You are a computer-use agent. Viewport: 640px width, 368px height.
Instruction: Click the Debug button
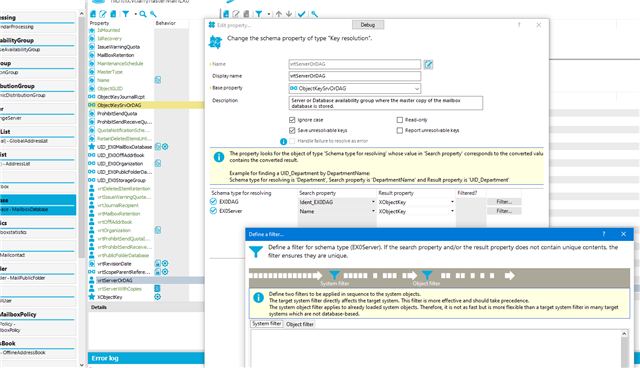[x=367, y=25]
